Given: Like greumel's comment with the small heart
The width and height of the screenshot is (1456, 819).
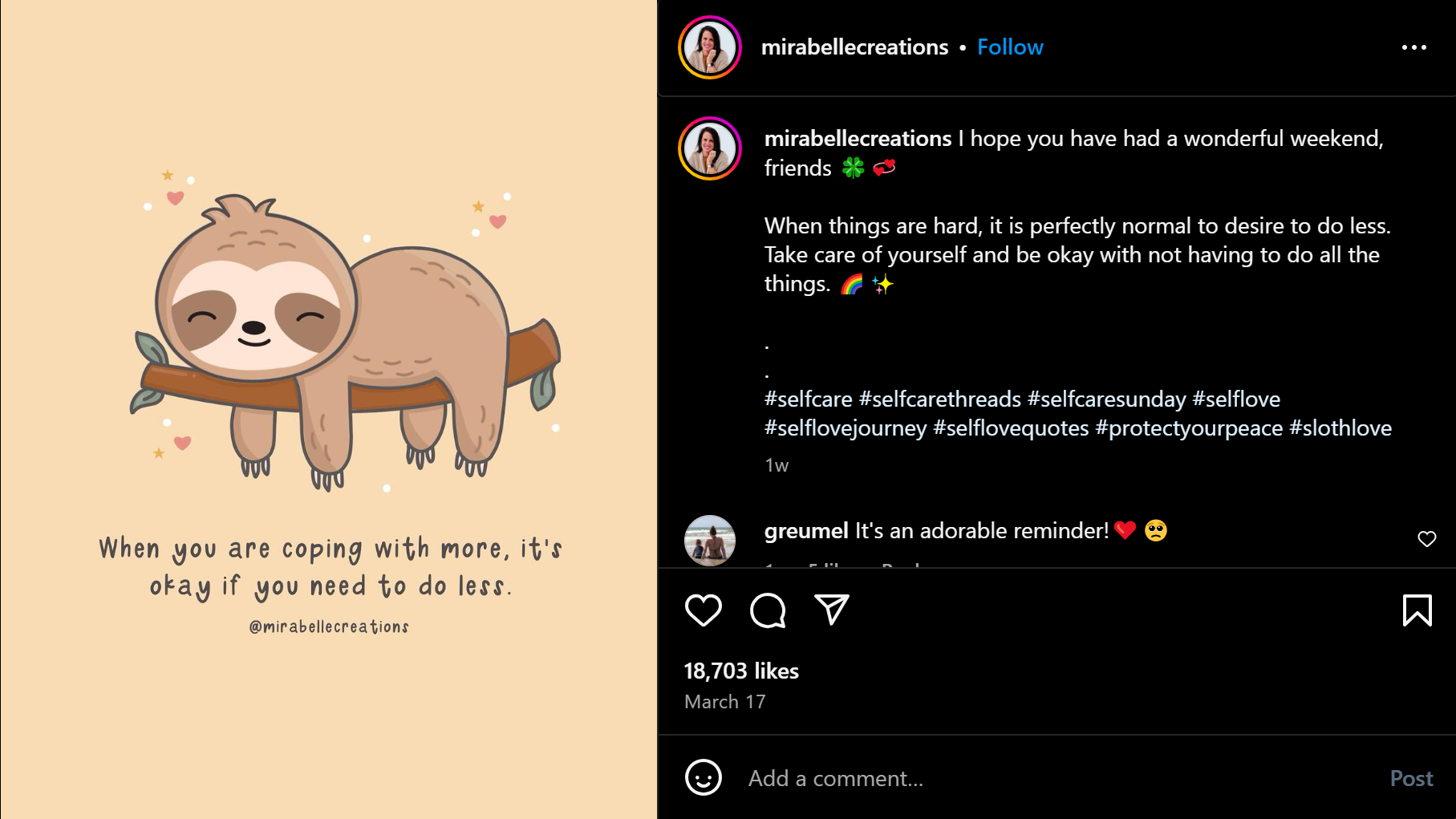Looking at the screenshot, I should tap(1427, 539).
